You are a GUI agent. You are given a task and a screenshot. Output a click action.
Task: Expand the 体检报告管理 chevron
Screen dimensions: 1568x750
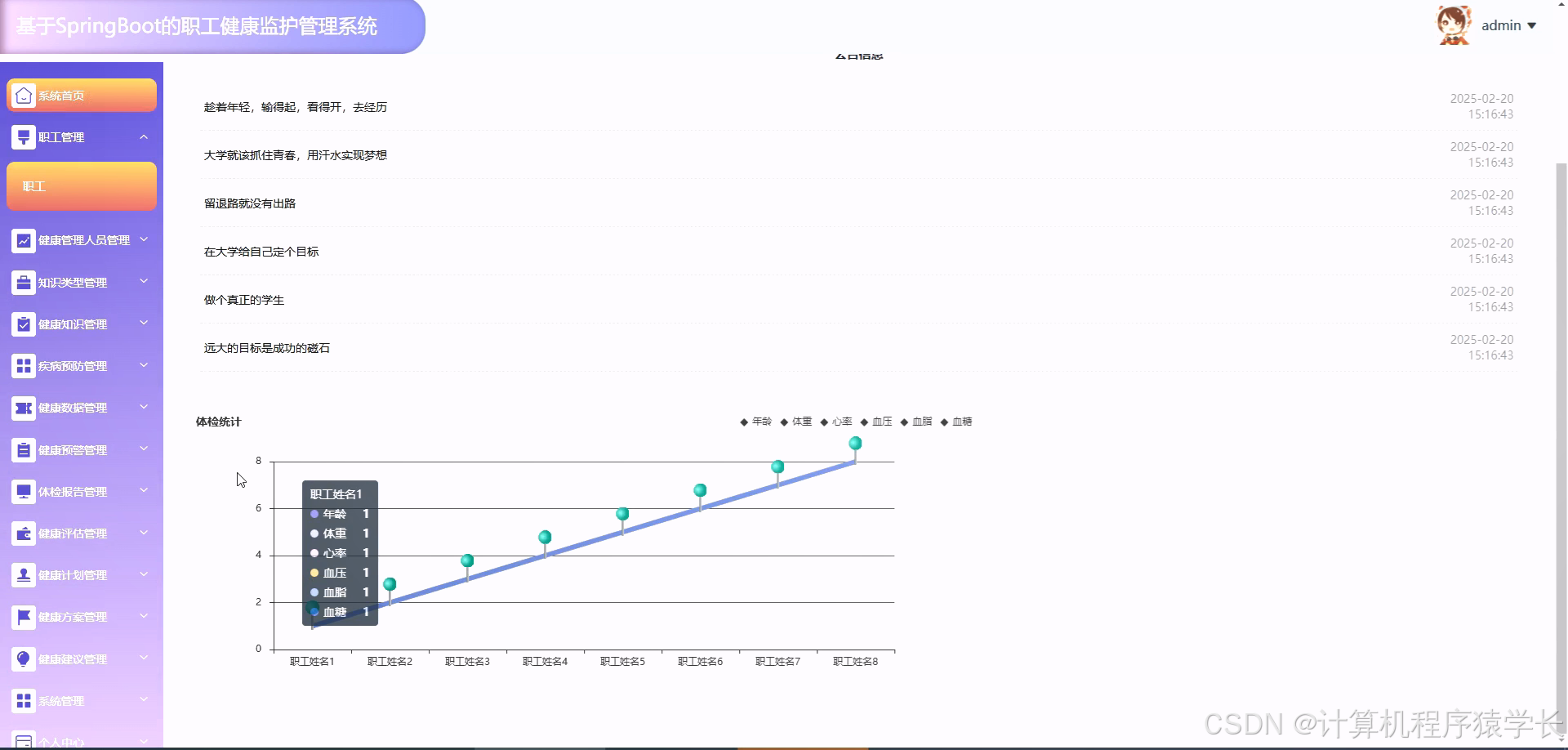click(144, 490)
